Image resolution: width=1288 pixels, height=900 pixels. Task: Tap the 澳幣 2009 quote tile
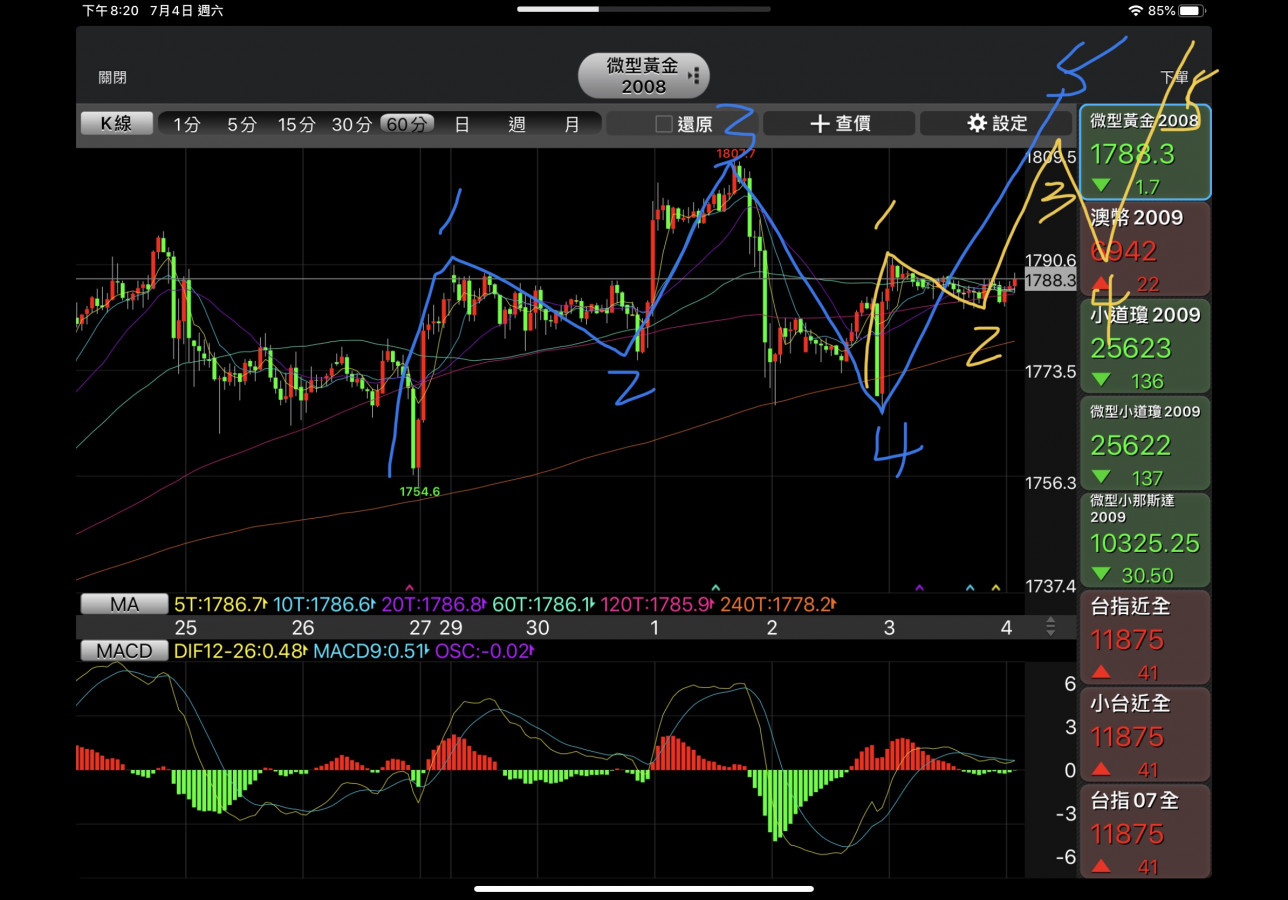(1144, 248)
